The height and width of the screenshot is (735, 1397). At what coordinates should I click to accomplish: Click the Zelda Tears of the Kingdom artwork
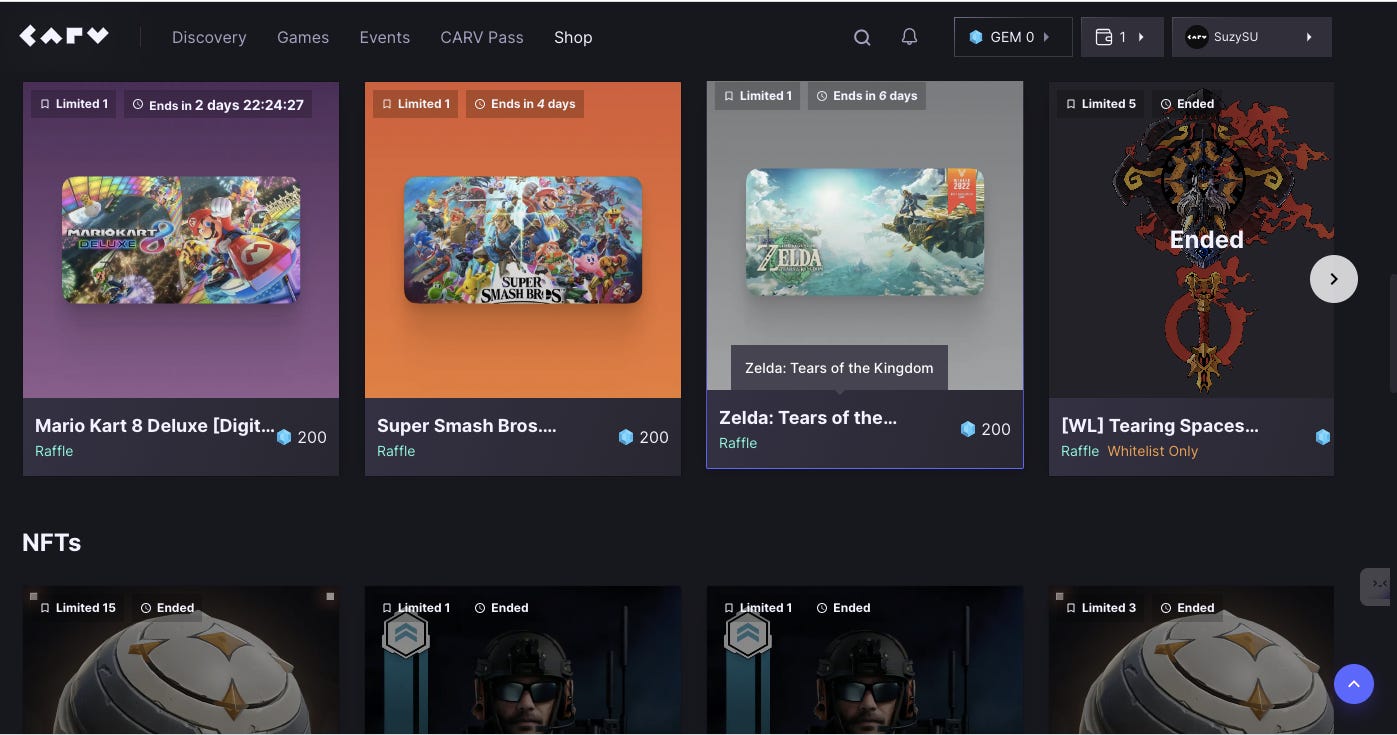click(x=865, y=232)
